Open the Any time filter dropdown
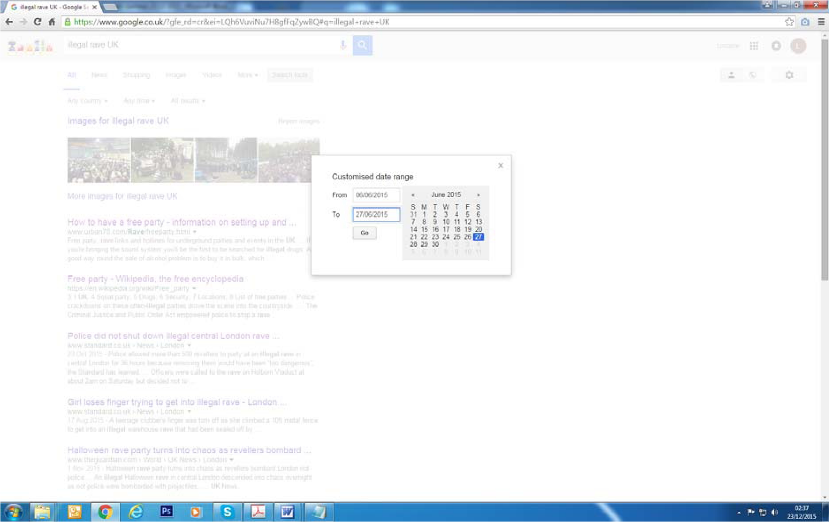Screen dimensions: 829x522 point(137,101)
